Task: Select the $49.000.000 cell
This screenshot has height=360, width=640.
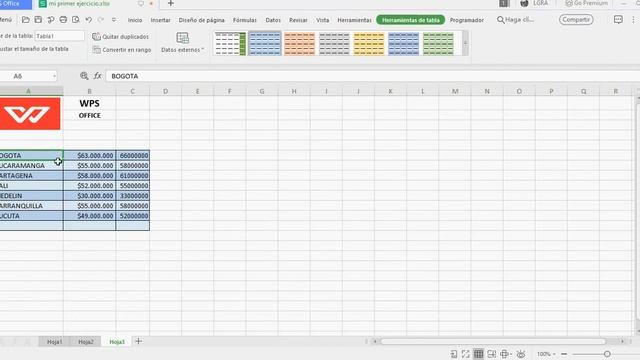Action: coord(89,216)
